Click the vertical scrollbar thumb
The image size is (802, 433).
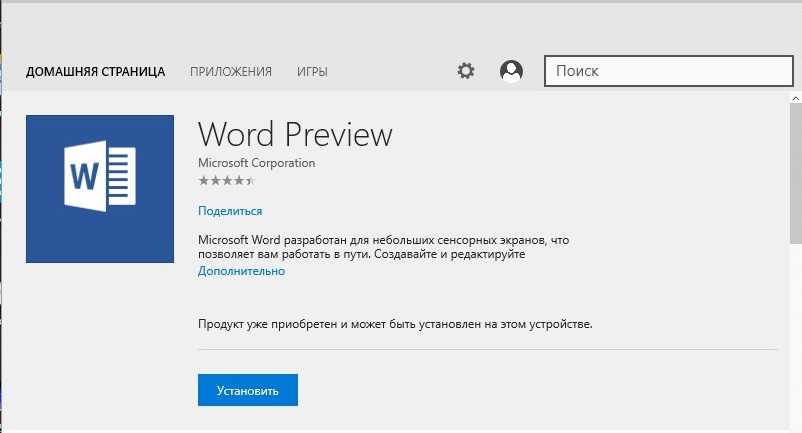click(x=795, y=174)
